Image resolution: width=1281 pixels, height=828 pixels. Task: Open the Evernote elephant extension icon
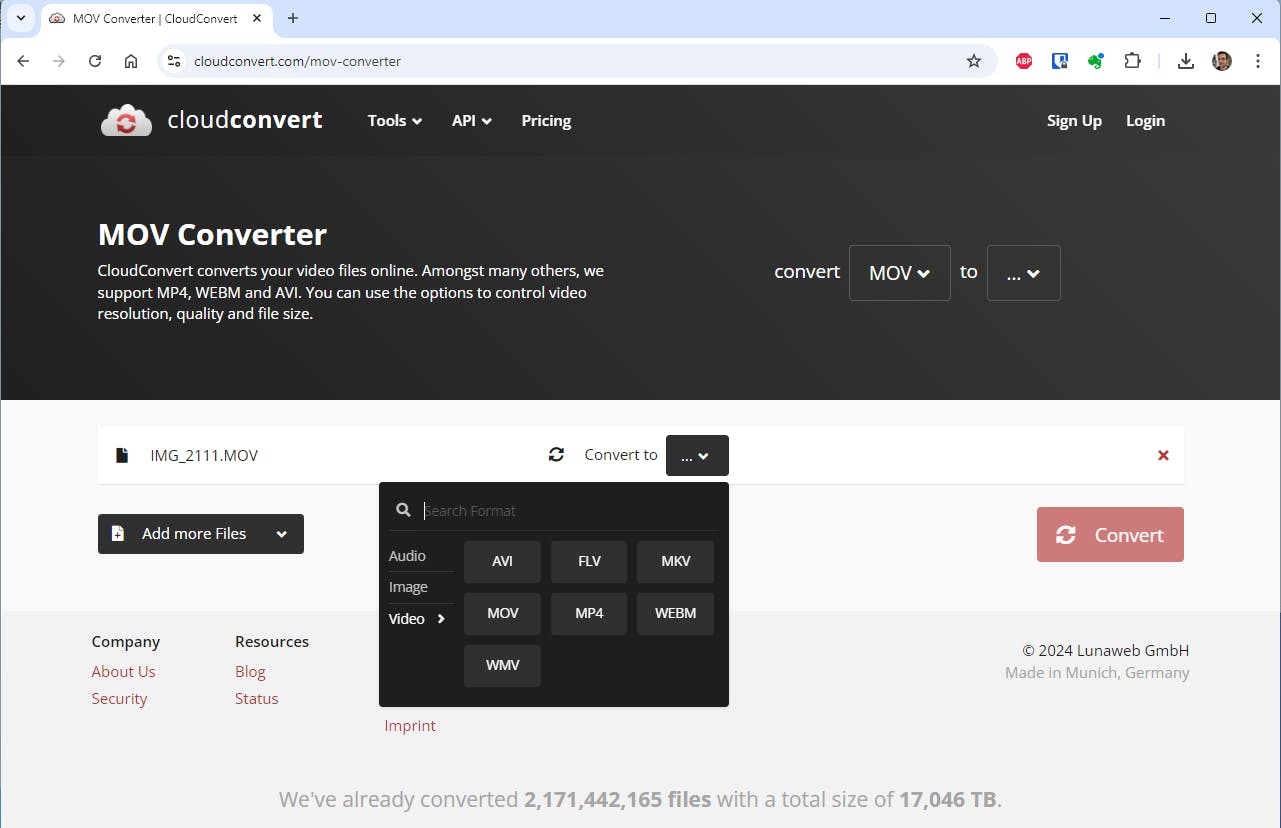[1096, 61]
